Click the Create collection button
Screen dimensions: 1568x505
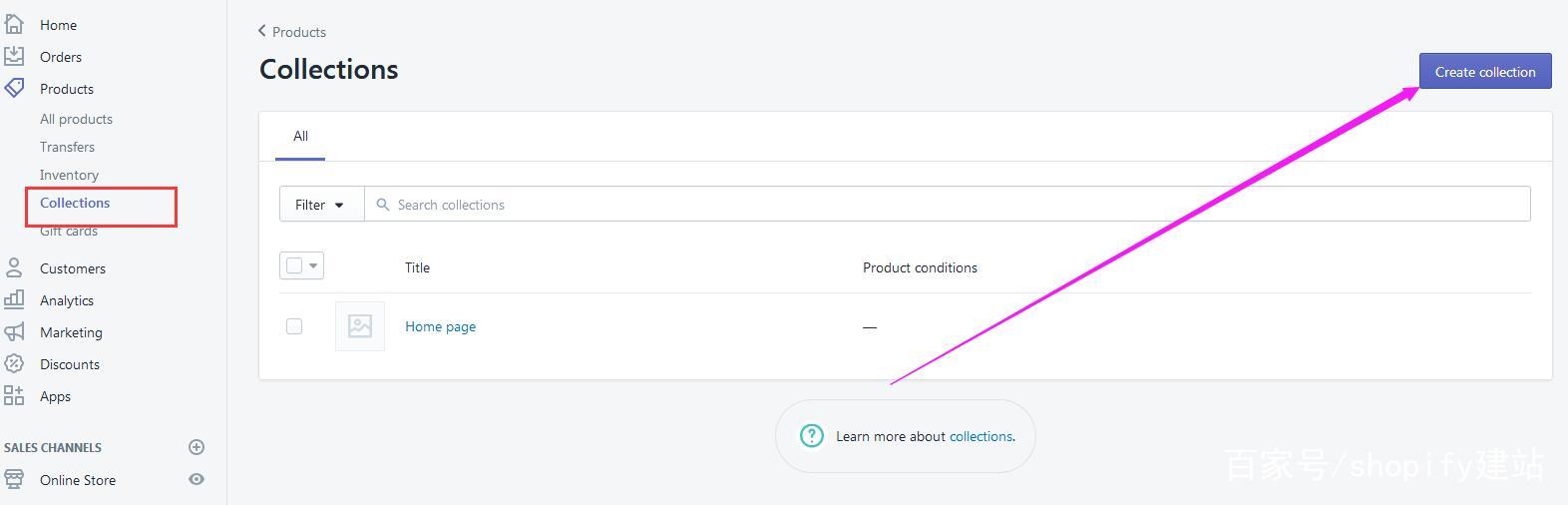pyautogui.click(x=1485, y=71)
